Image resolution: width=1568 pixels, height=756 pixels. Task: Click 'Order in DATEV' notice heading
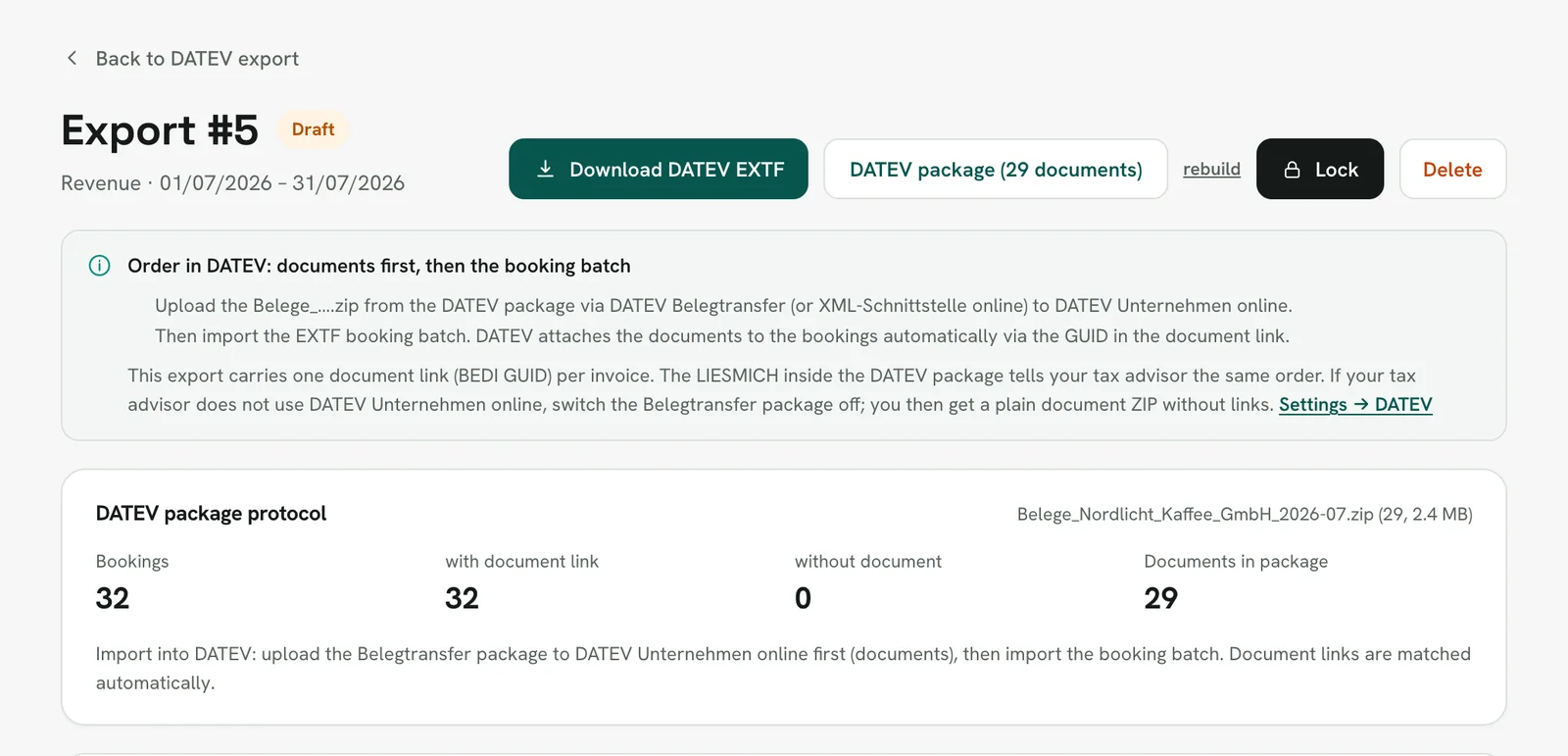click(x=379, y=266)
